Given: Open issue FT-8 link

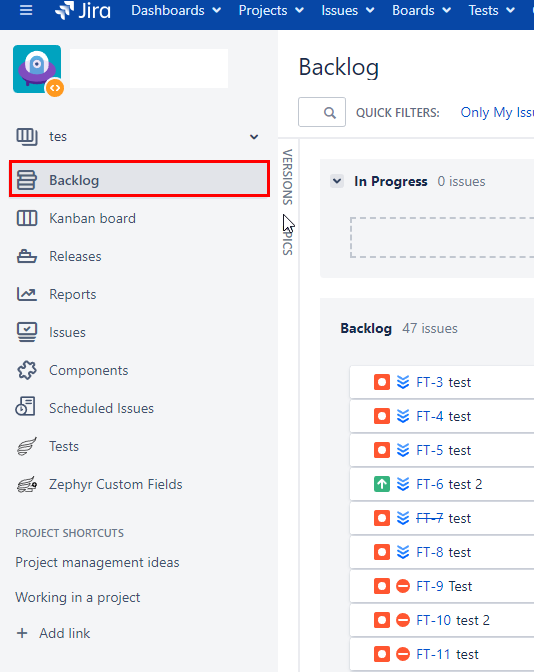Looking at the screenshot, I should [429, 552].
